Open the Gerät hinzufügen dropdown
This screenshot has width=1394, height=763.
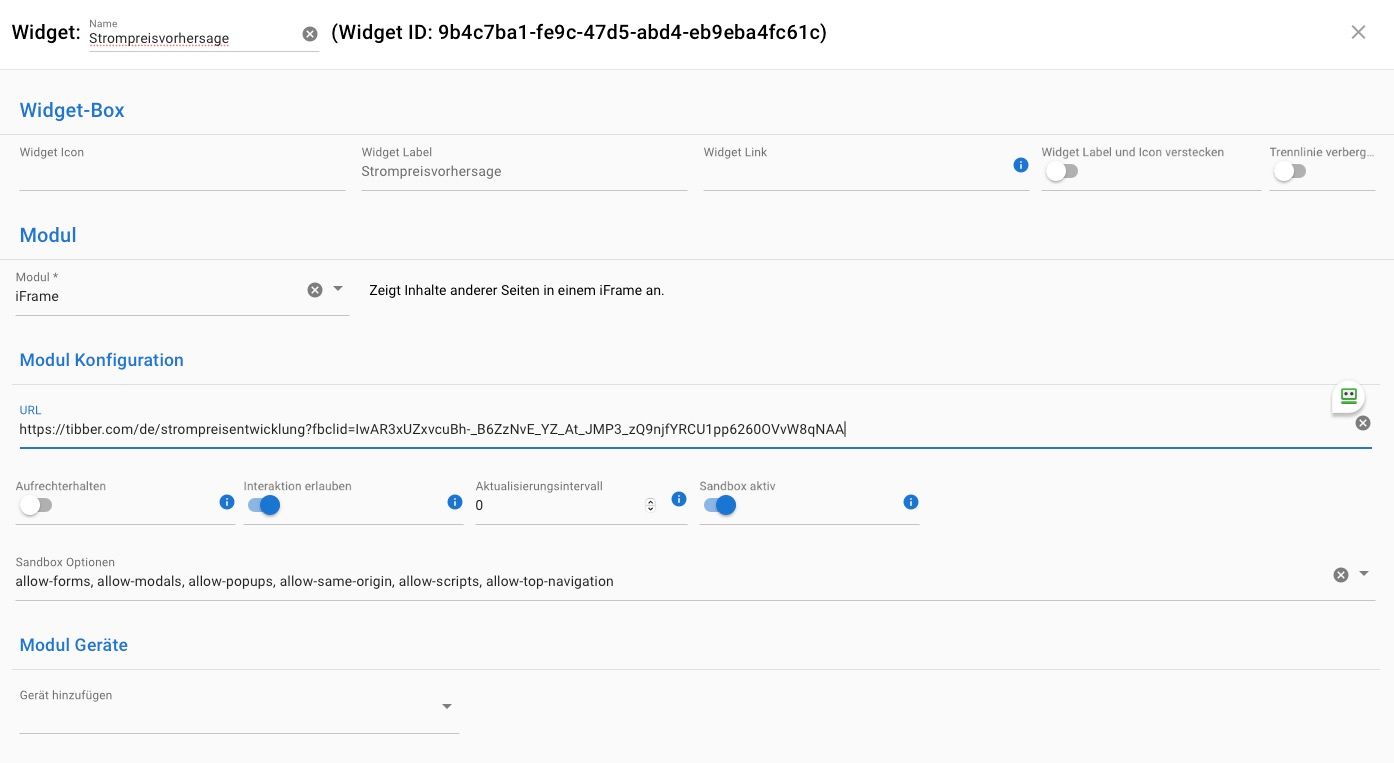click(x=447, y=707)
